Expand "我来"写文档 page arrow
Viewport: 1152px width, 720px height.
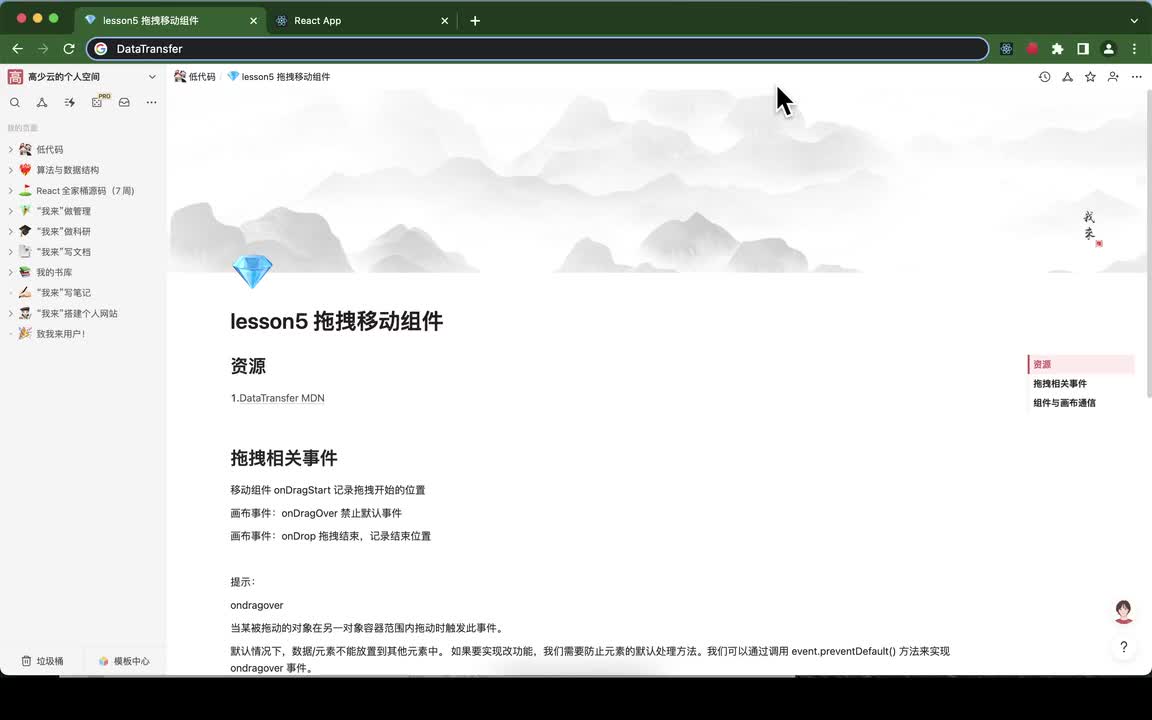click(10, 252)
